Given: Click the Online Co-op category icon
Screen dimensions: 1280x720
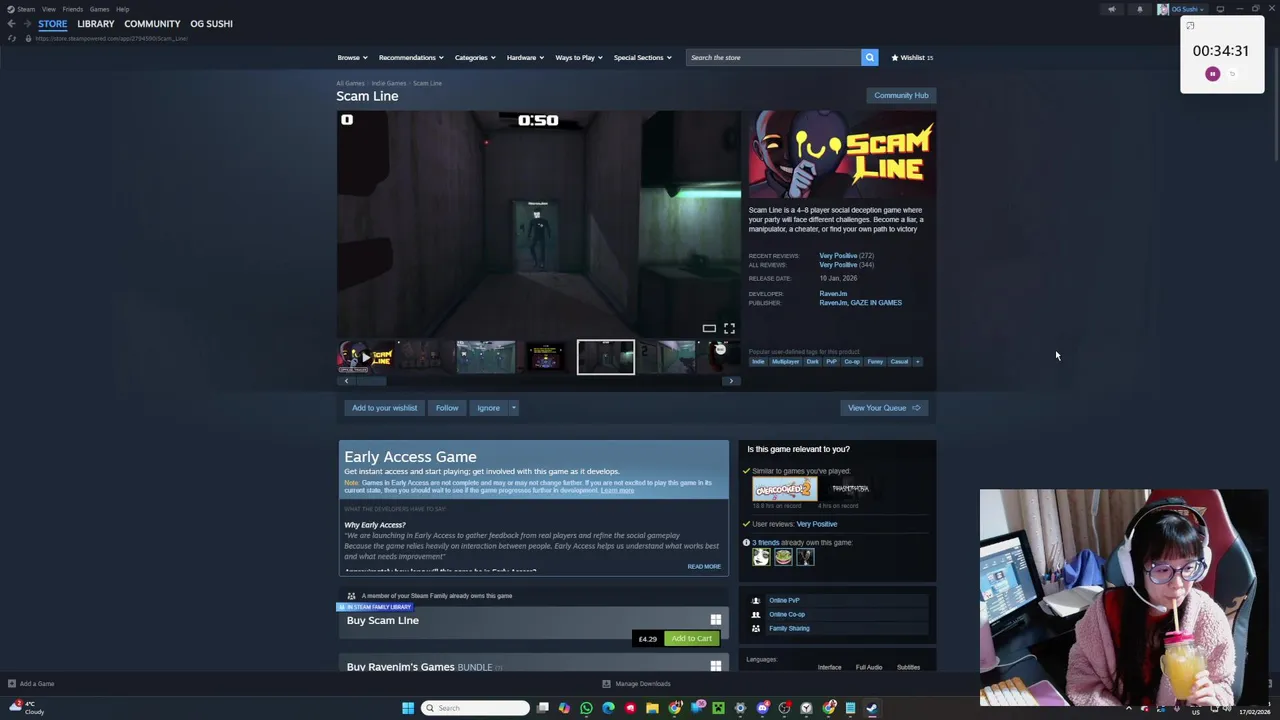Looking at the screenshot, I should 755,614.
